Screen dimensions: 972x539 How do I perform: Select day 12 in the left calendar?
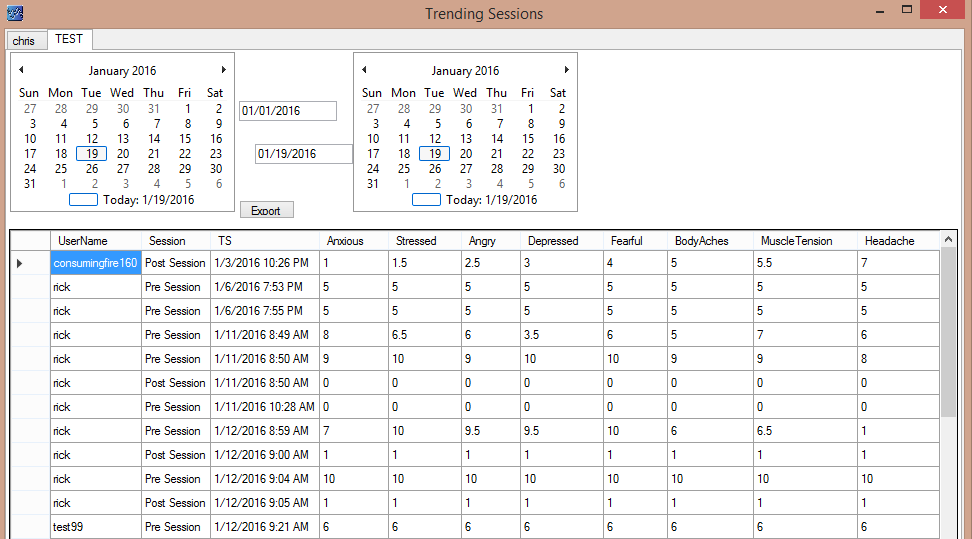point(92,139)
